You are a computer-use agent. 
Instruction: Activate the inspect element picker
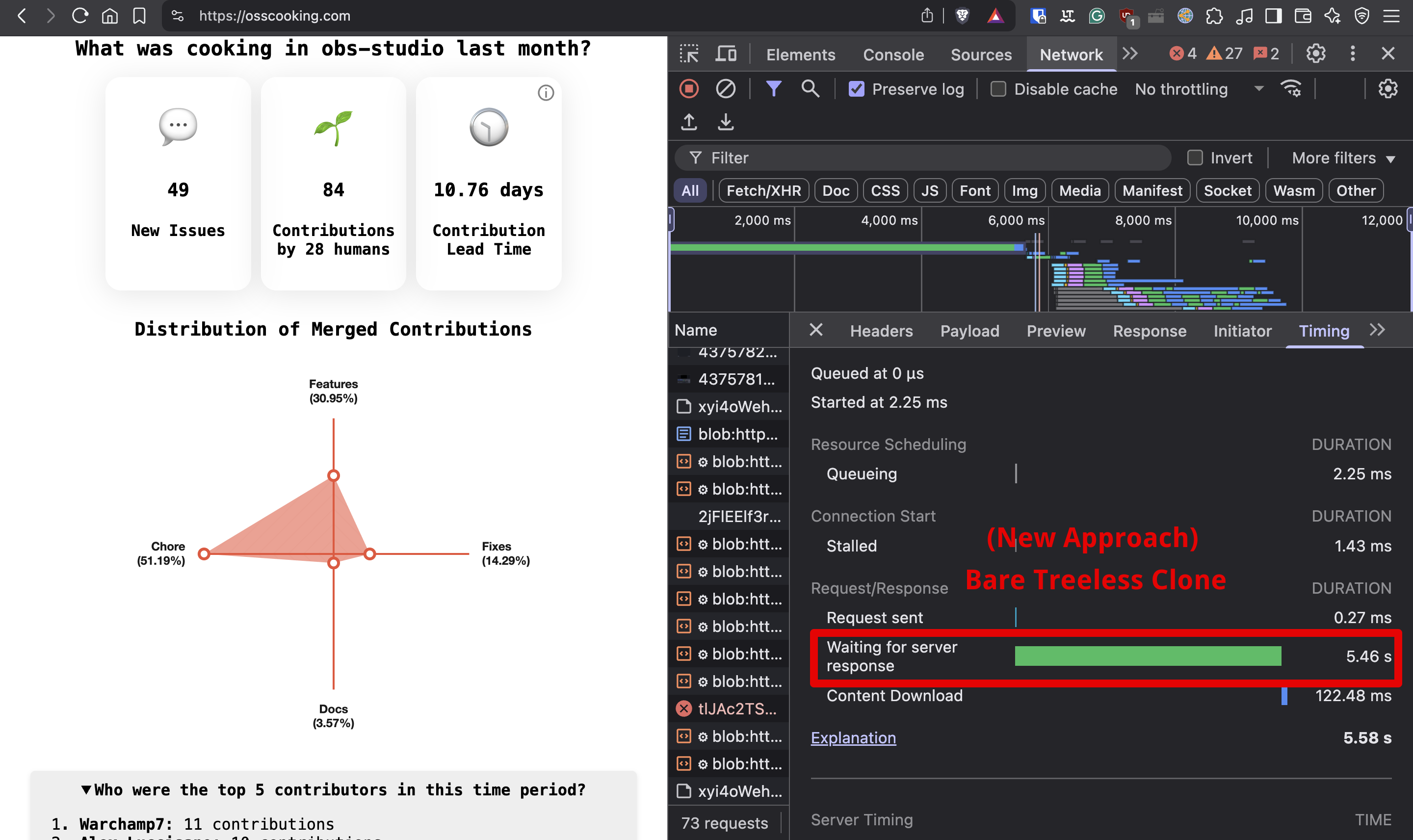[x=689, y=54]
